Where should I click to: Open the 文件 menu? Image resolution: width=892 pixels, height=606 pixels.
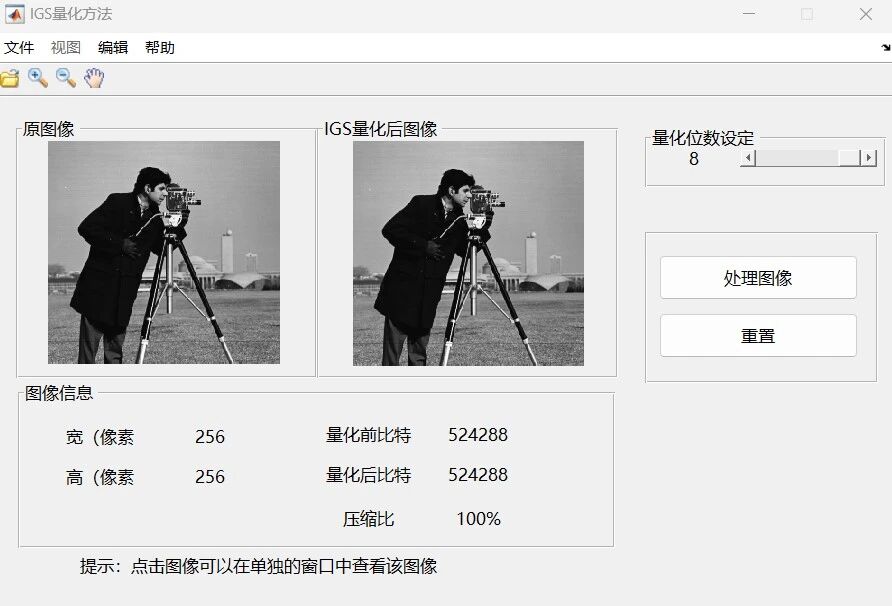click(19, 48)
